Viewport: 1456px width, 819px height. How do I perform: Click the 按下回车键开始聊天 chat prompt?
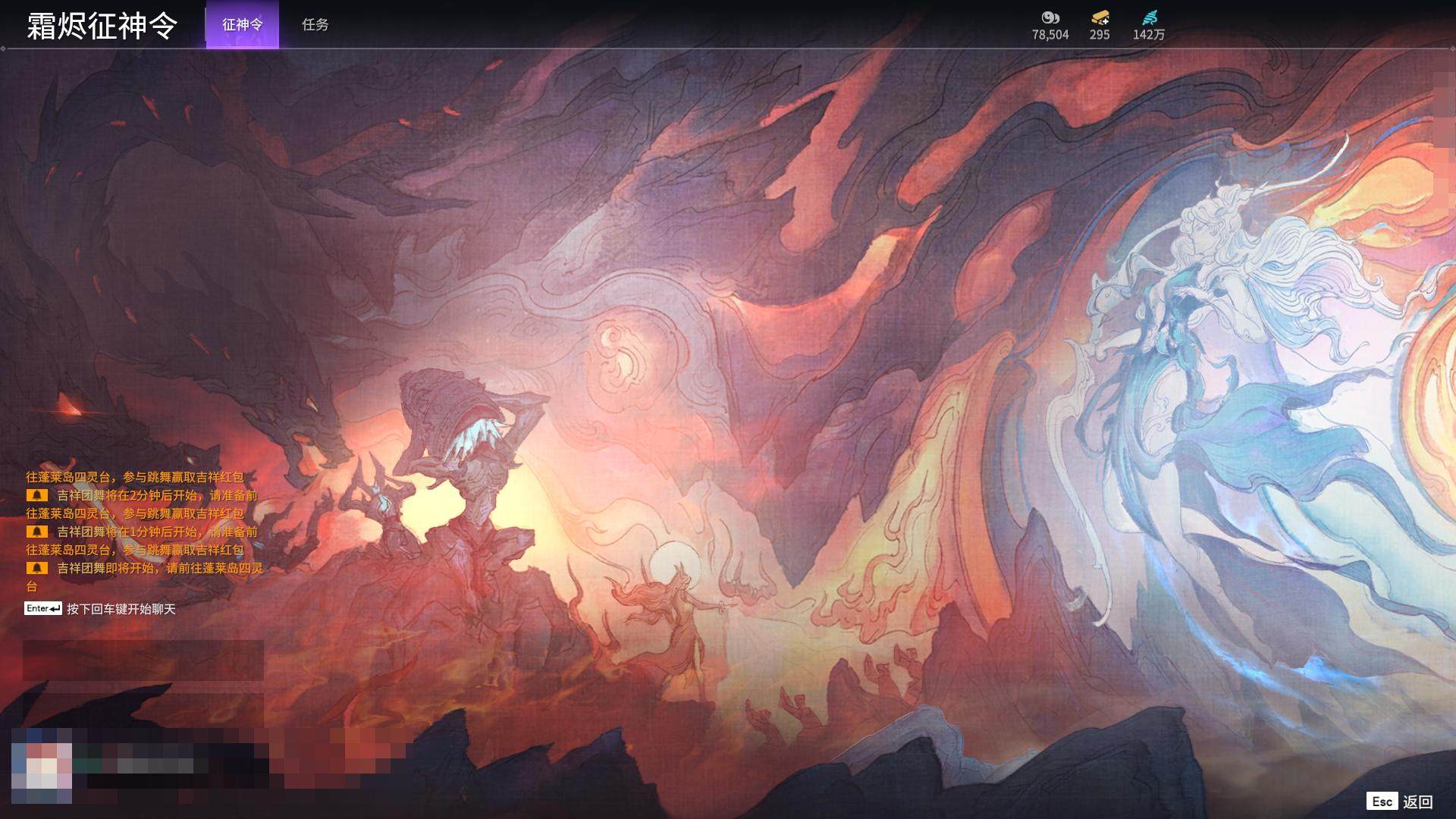pyautogui.click(x=121, y=609)
